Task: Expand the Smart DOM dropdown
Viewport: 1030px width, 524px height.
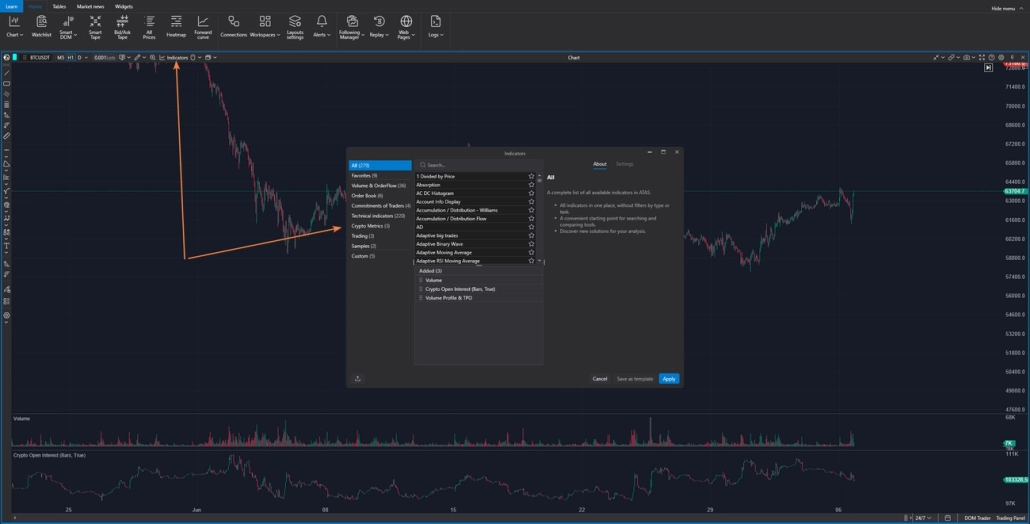Action: tap(75, 35)
